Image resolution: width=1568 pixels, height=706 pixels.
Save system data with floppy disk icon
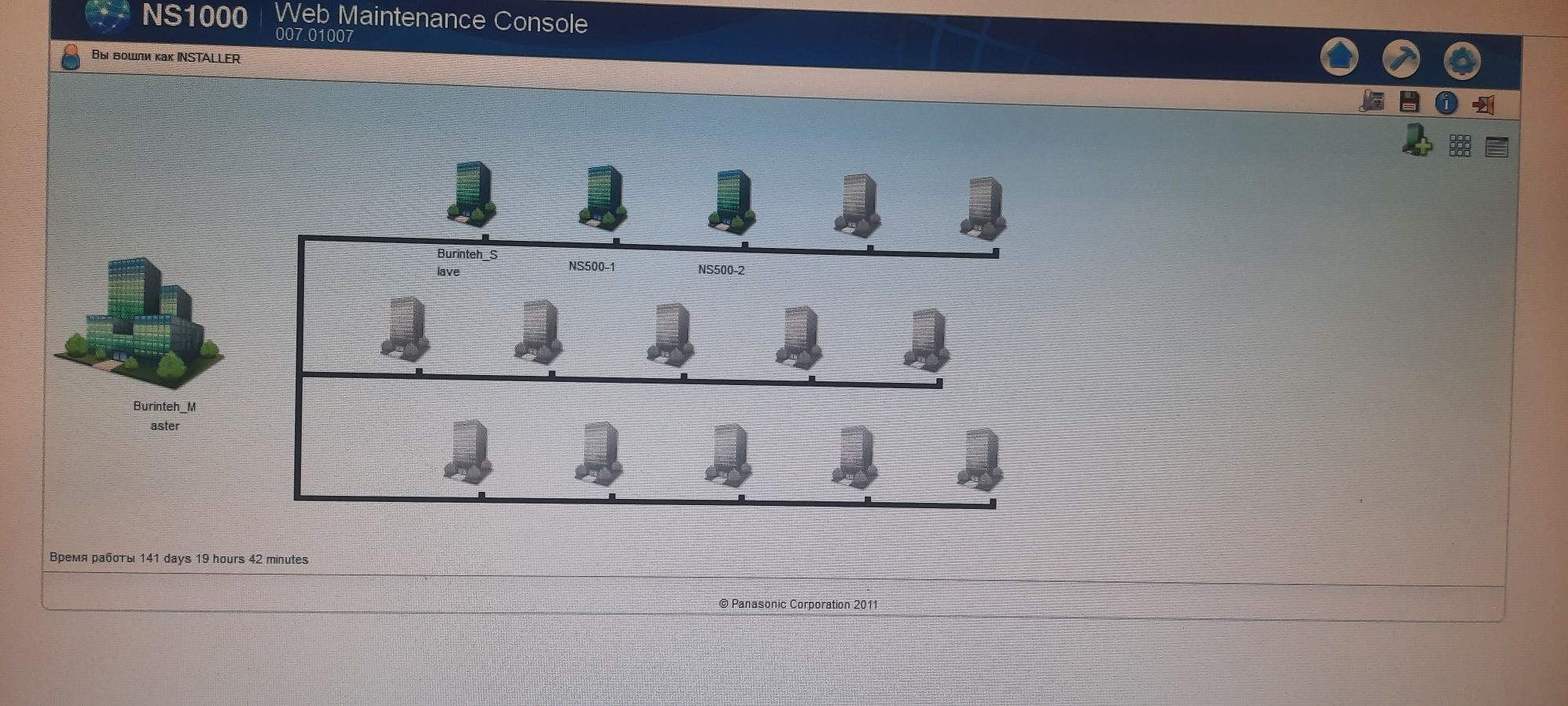[x=1410, y=101]
